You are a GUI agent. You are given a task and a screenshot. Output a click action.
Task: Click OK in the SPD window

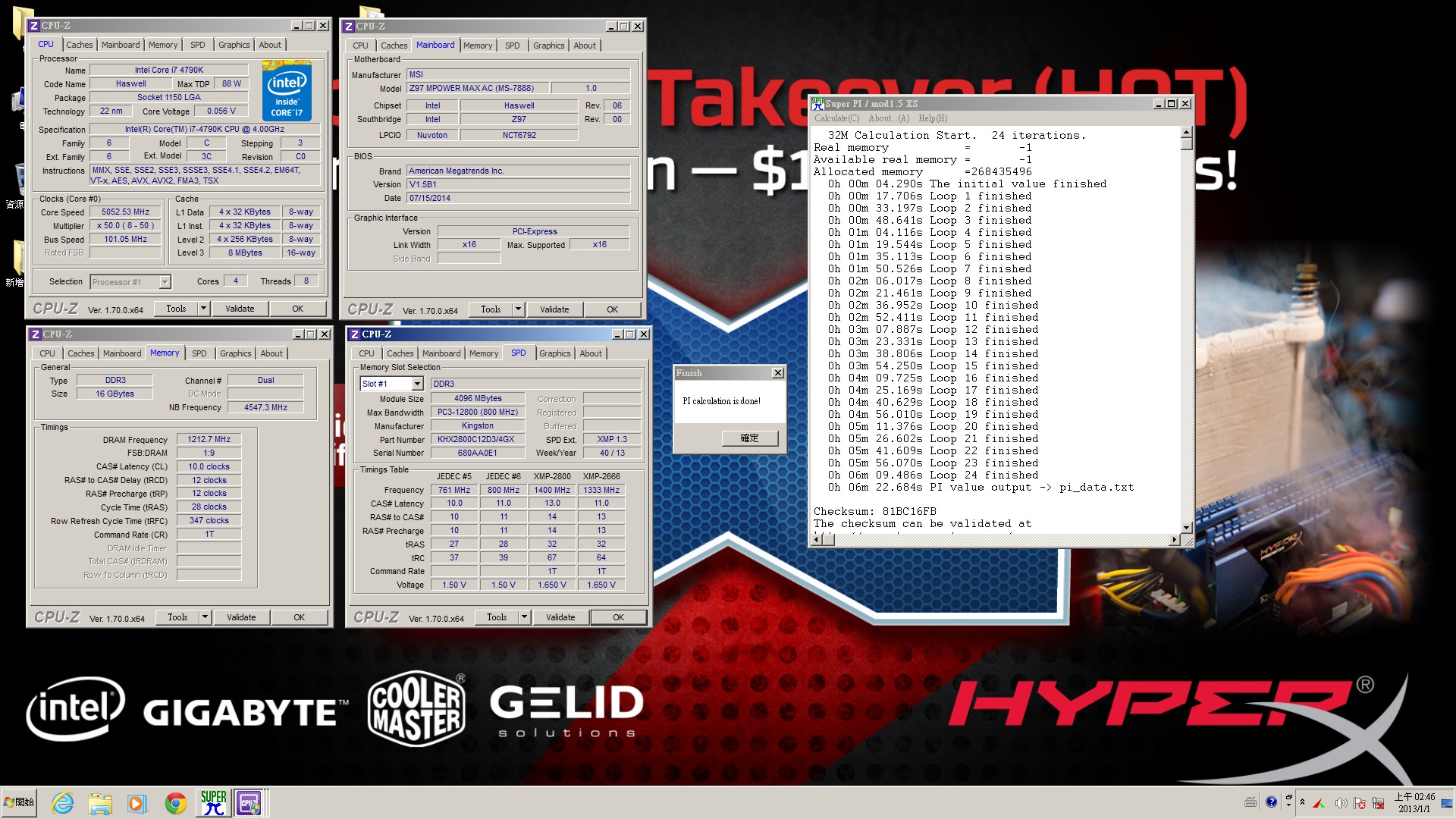(x=619, y=617)
